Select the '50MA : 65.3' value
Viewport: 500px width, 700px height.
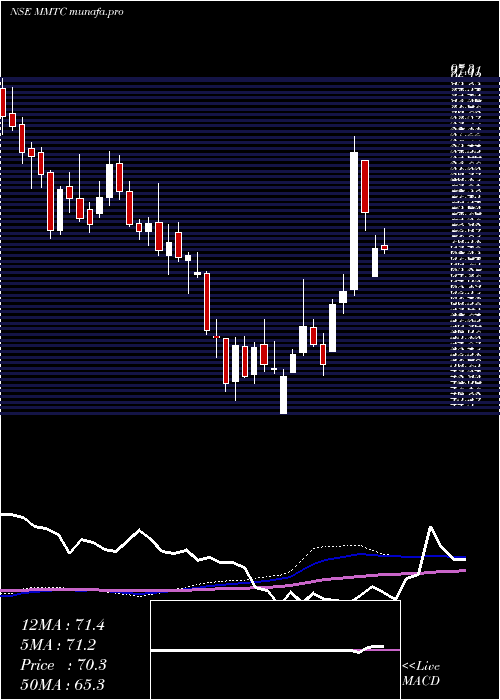pyautogui.click(x=63, y=685)
